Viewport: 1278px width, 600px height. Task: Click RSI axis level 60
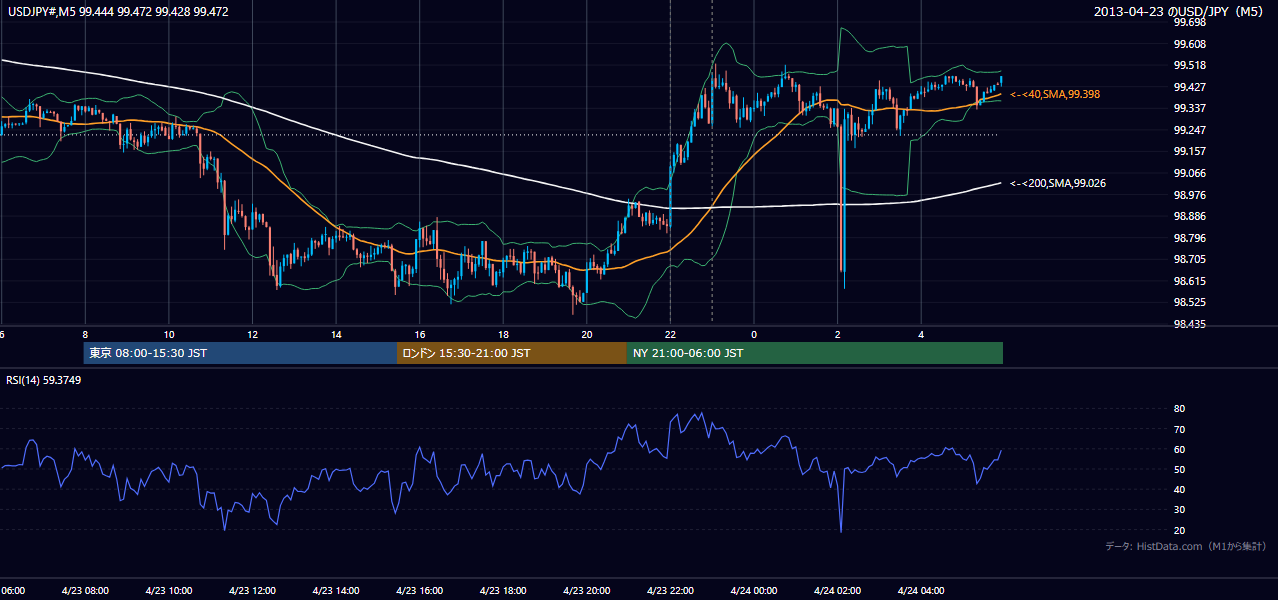(1179, 449)
